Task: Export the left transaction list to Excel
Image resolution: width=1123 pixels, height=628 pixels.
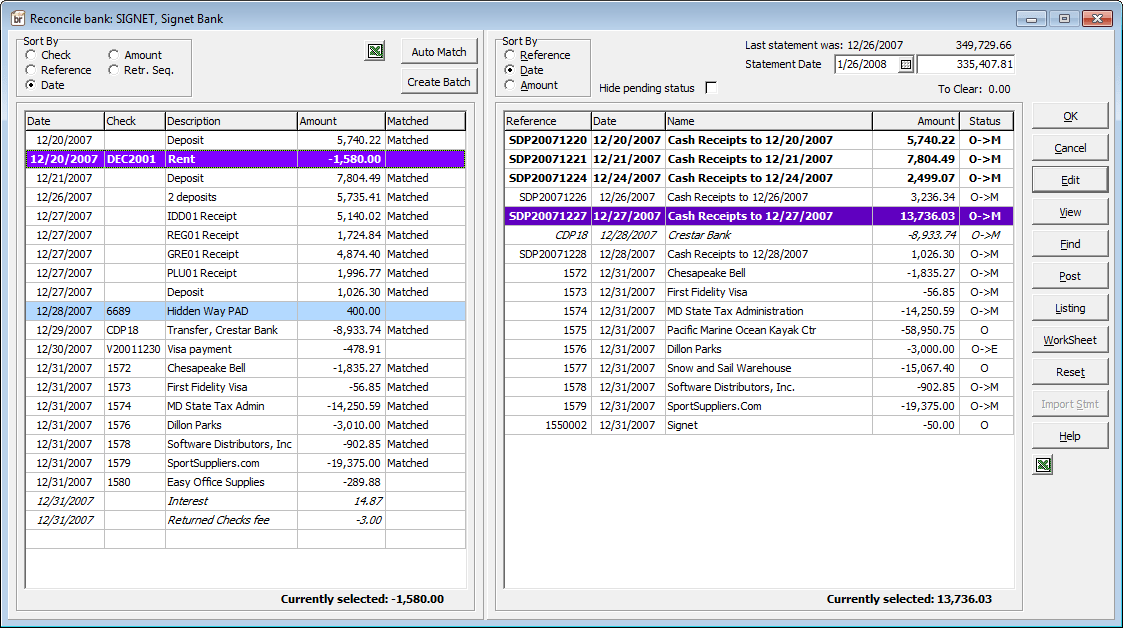Action: [375, 50]
